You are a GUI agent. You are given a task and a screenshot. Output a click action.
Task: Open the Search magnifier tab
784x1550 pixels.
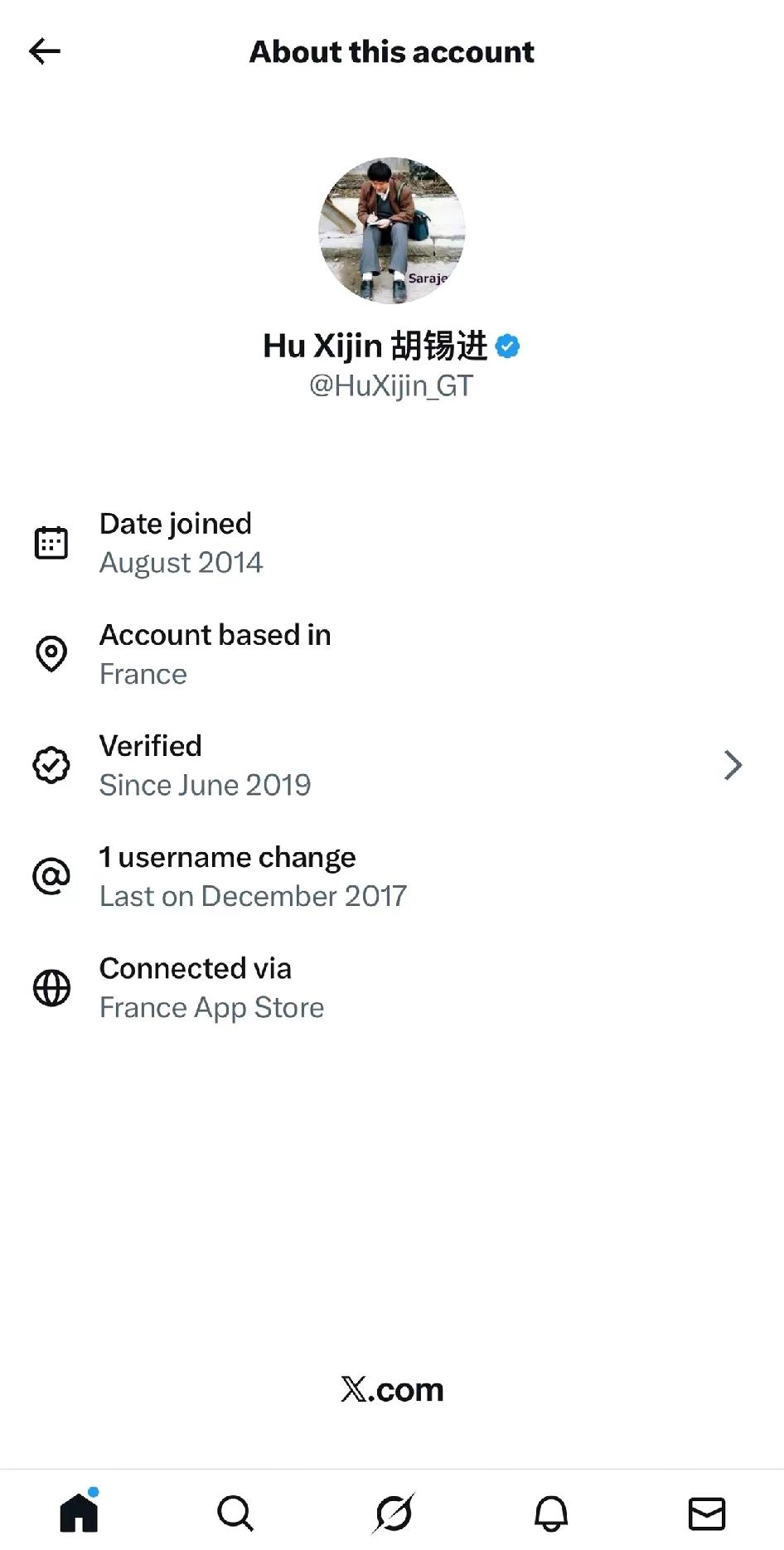235,1513
